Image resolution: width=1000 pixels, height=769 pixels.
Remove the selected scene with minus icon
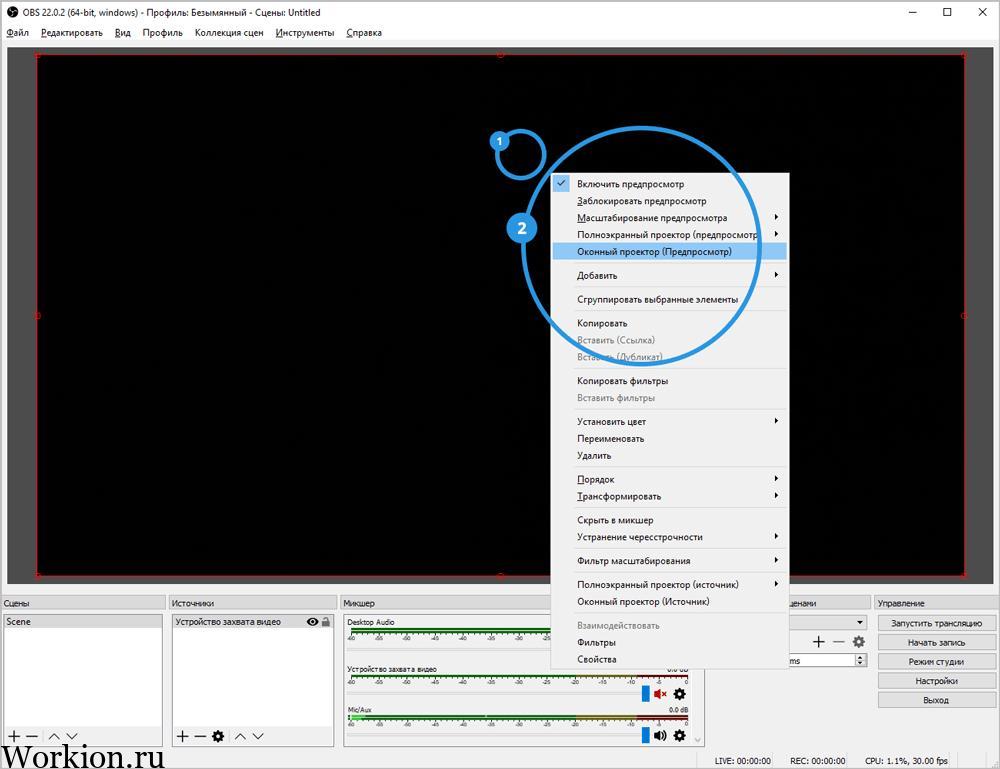[x=32, y=736]
